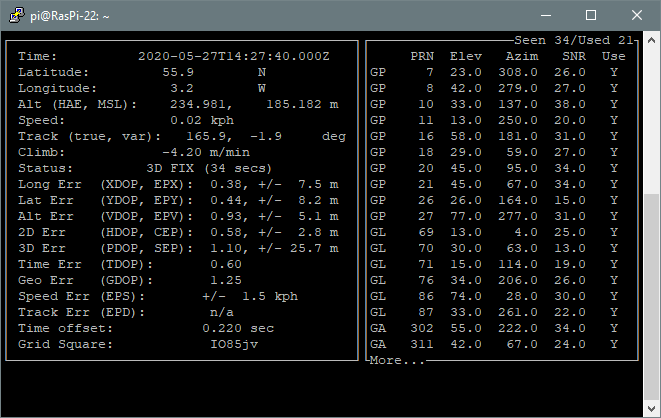Click PRN 302 Galileo satellite

pos(422,329)
